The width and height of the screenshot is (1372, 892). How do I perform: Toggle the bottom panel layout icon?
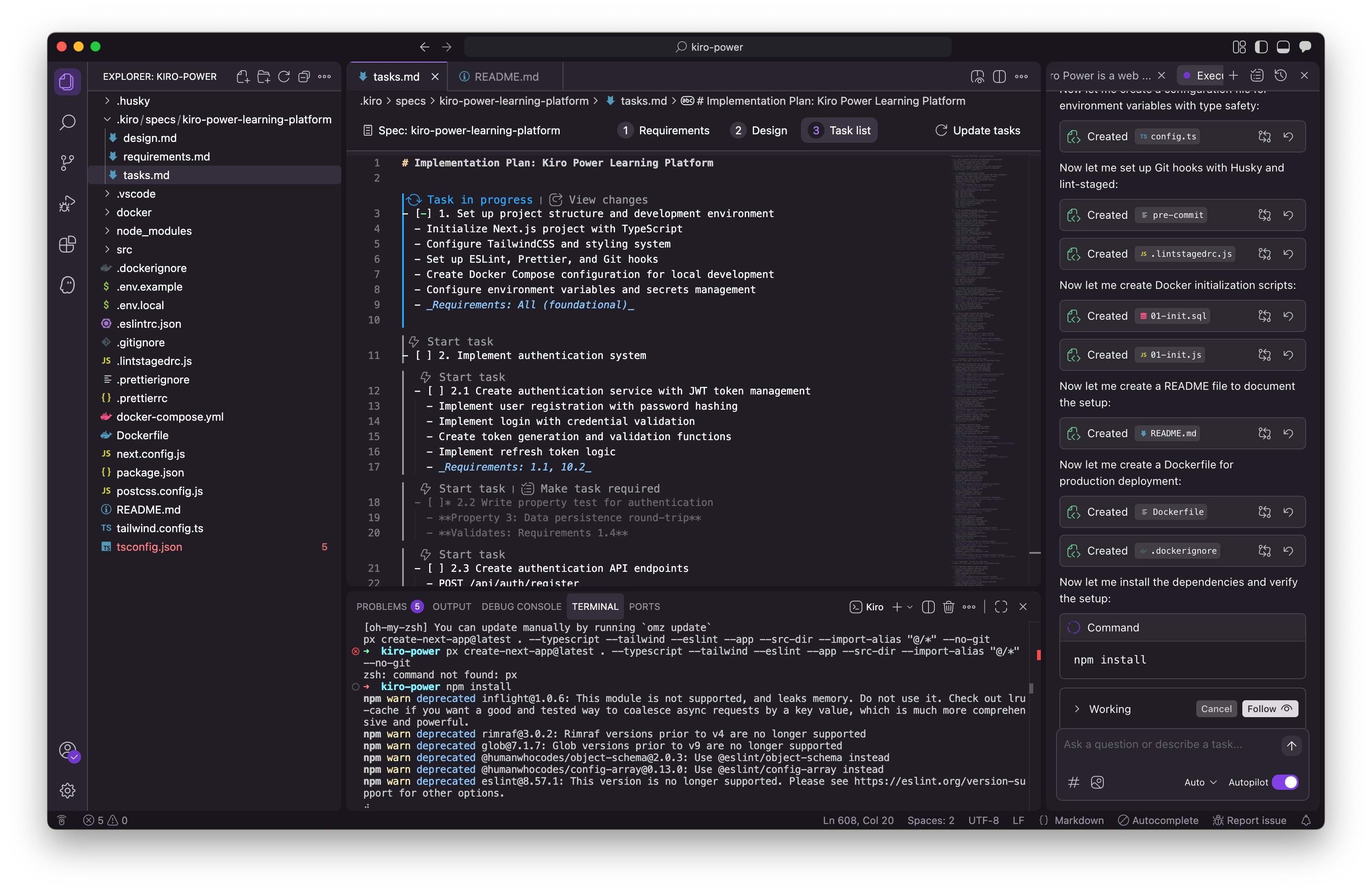pyautogui.click(x=1282, y=47)
